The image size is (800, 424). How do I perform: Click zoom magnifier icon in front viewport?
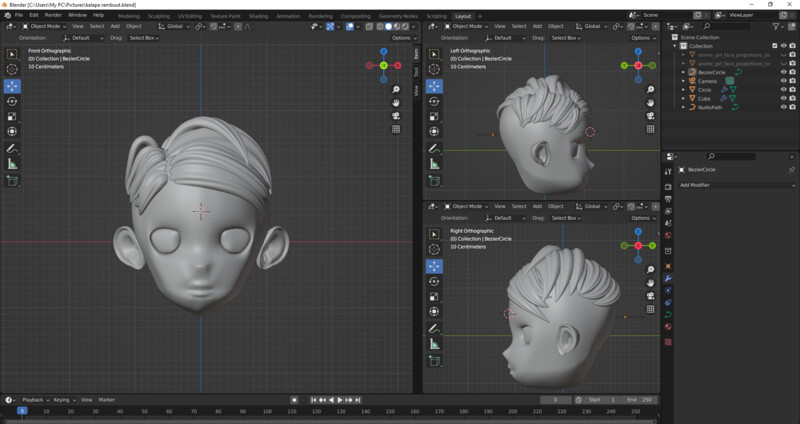[397, 89]
